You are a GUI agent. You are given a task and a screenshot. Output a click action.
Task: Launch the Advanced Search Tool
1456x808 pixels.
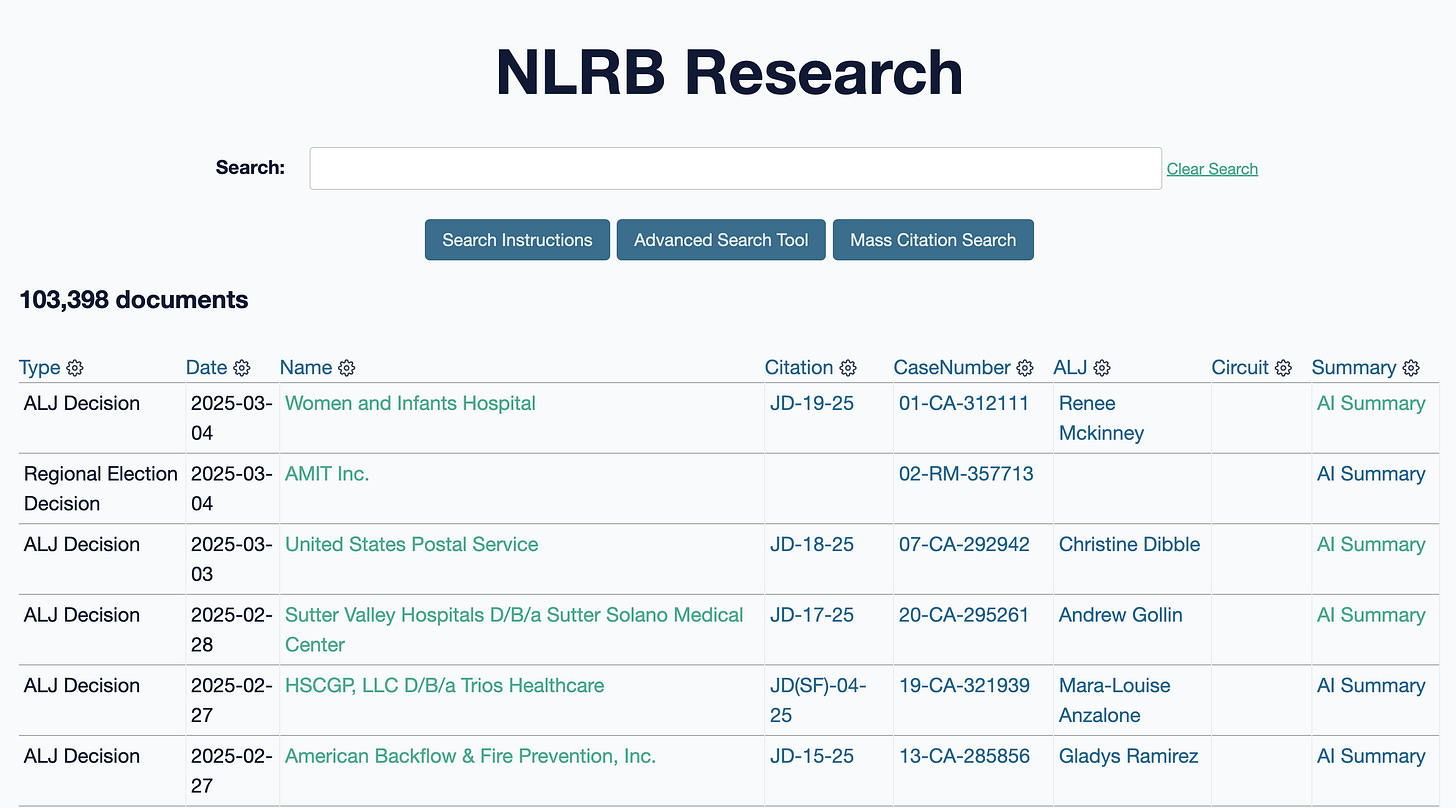tap(721, 240)
